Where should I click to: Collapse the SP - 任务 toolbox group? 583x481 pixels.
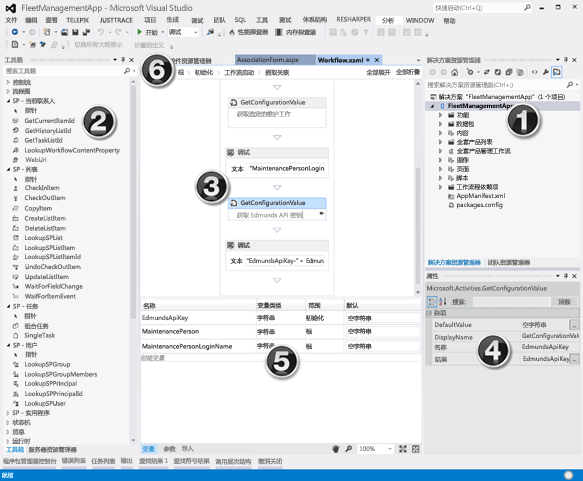tap(8, 306)
